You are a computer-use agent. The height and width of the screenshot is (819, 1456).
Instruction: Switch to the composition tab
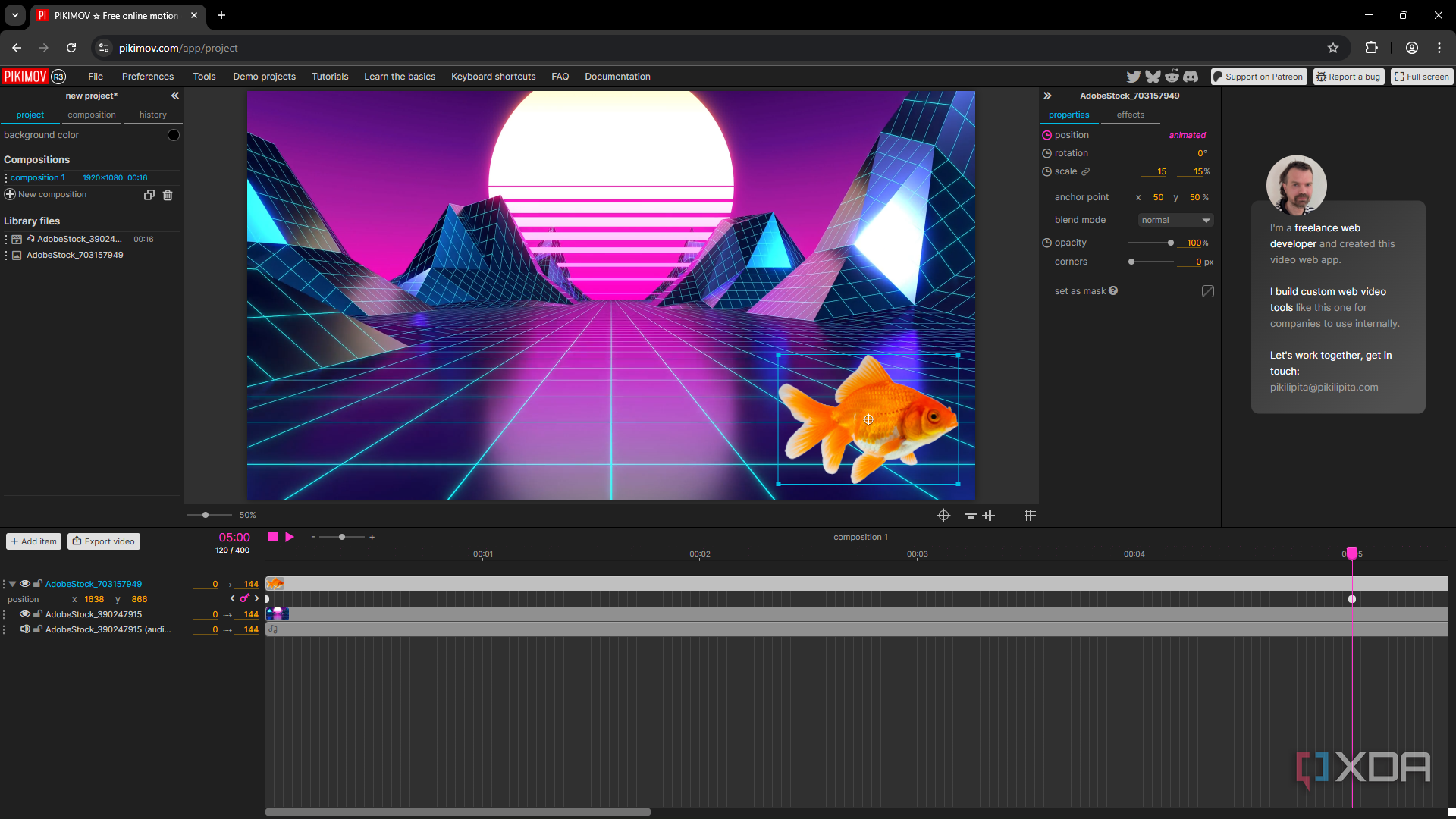pos(92,115)
